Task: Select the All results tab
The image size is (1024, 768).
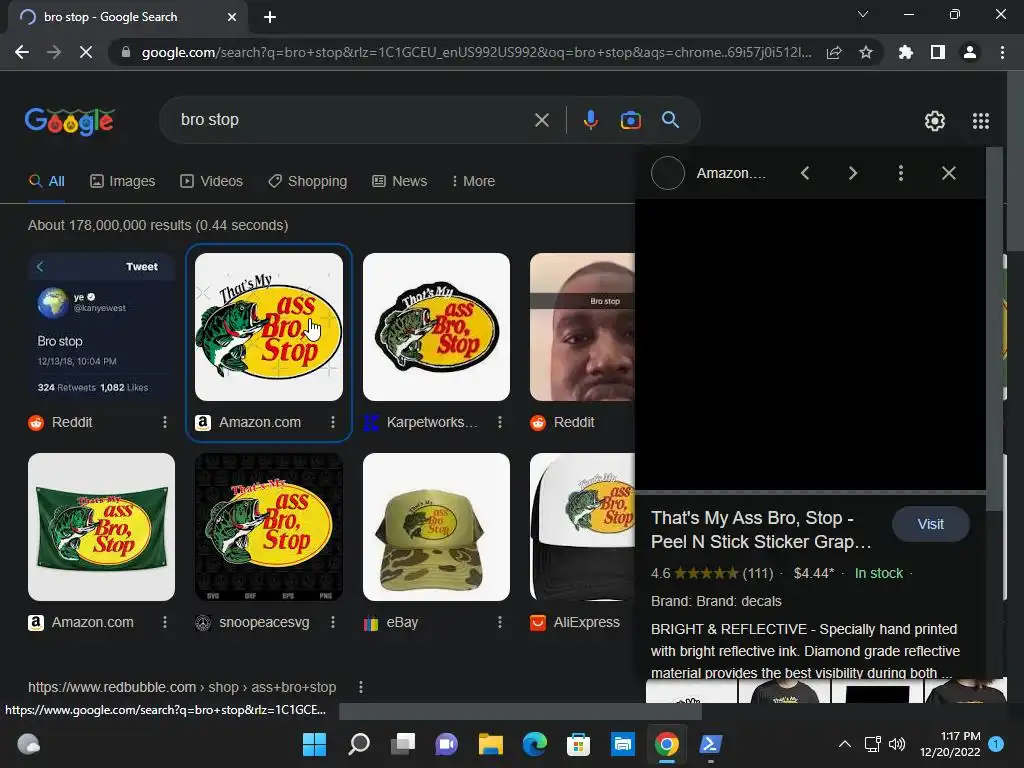Action: click(46, 182)
